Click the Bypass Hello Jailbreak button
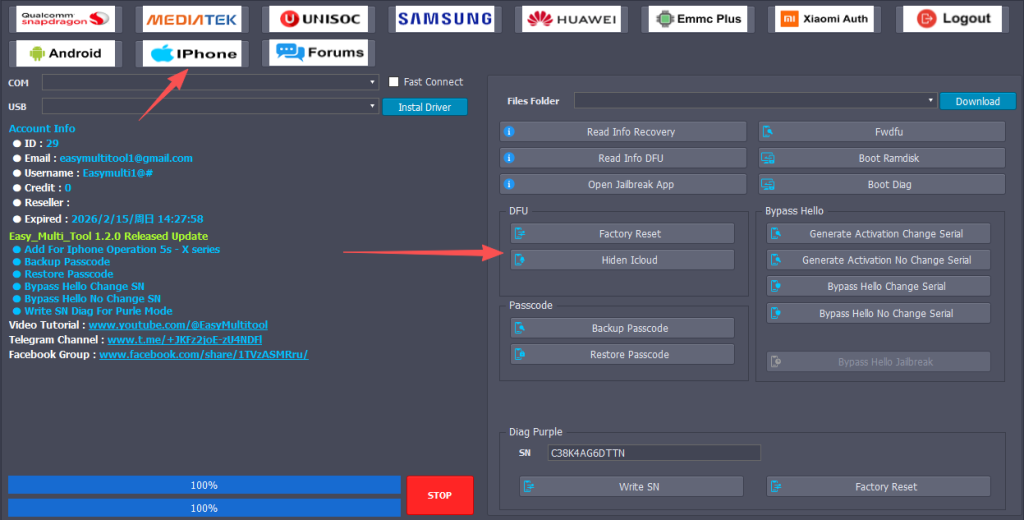This screenshot has height=520, width=1024. point(878,362)
